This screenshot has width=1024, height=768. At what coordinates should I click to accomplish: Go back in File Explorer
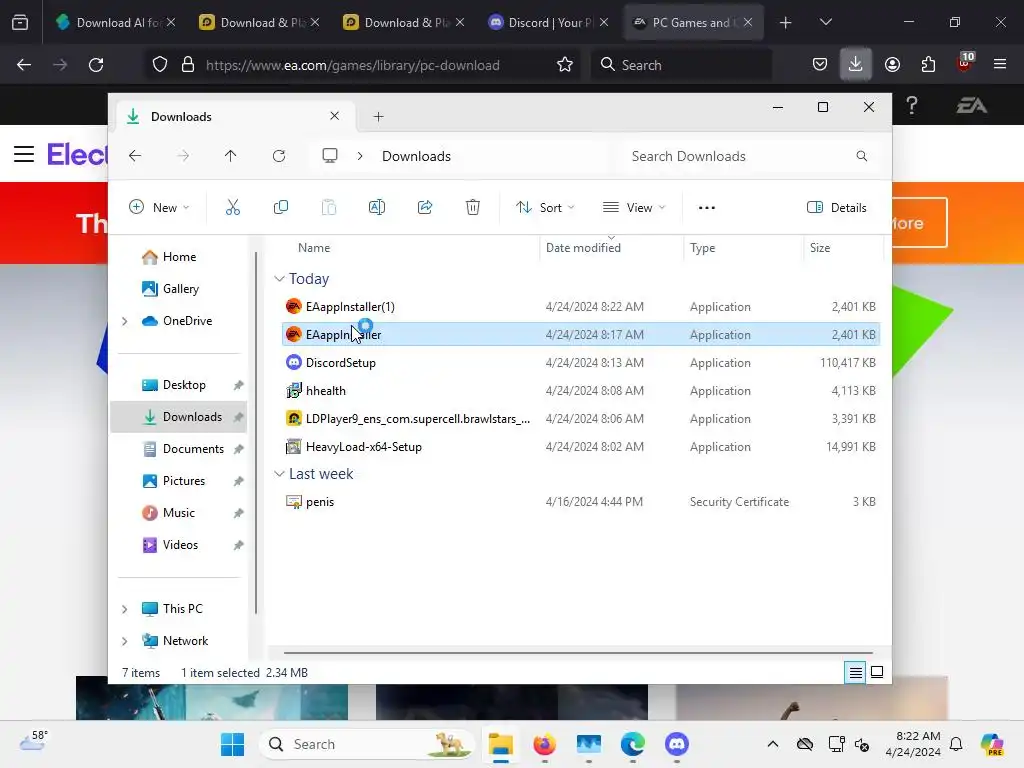click(135, 156)
